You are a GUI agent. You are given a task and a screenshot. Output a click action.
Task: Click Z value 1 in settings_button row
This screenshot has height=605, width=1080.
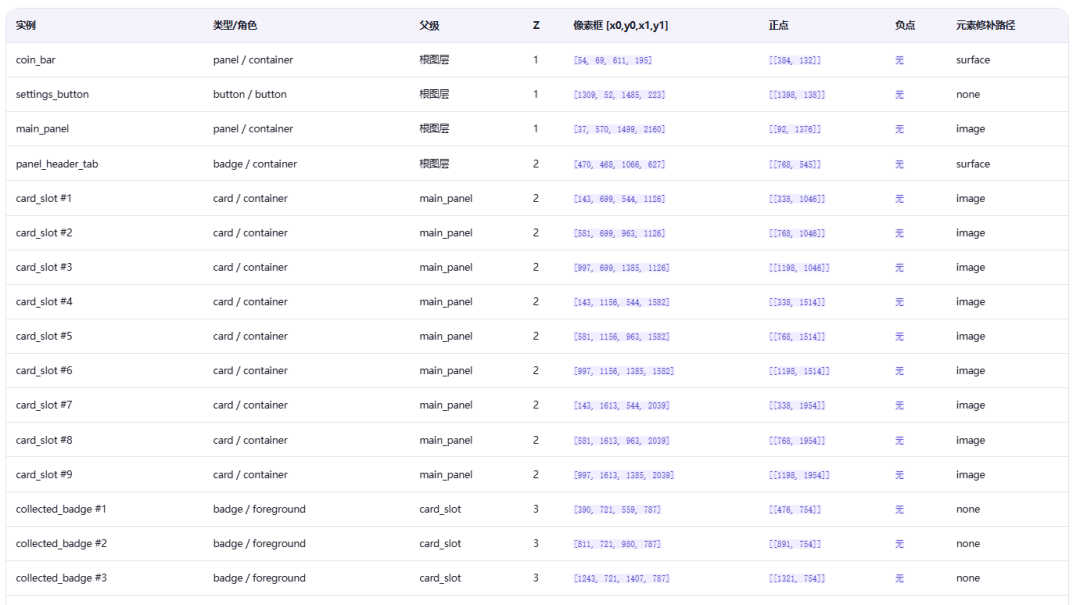pyautogui.click(x=536, y=94)
